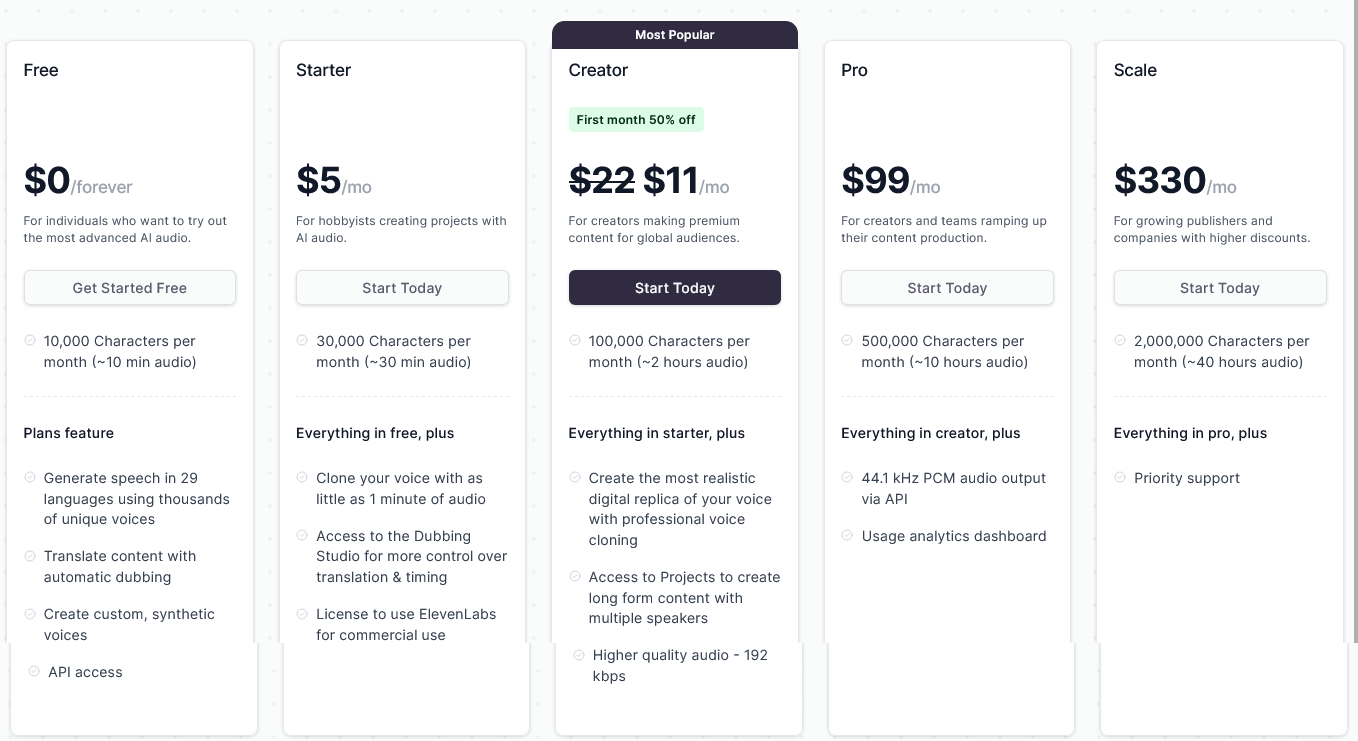This screenshot has height=741, width=1358.
Task: Click the Most Popular banner
Action: click(x=675, y=35)
